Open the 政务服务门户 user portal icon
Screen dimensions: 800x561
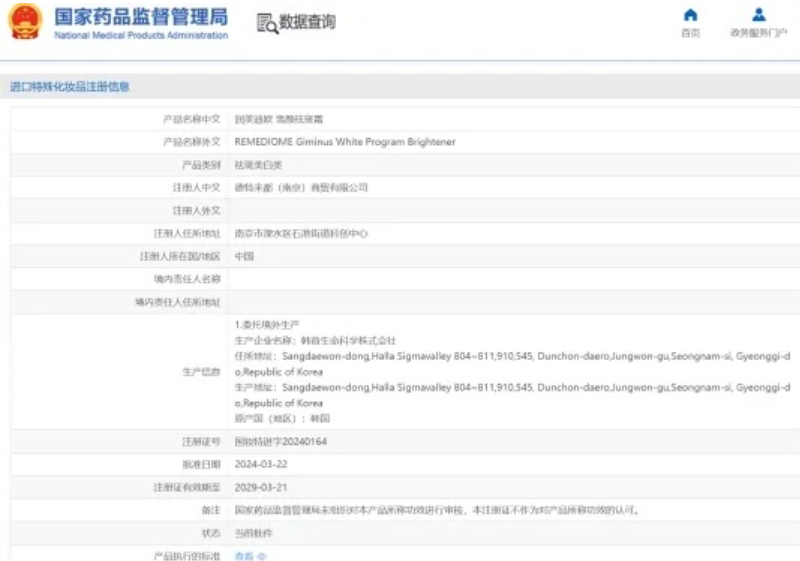click(x=759, y=15)
